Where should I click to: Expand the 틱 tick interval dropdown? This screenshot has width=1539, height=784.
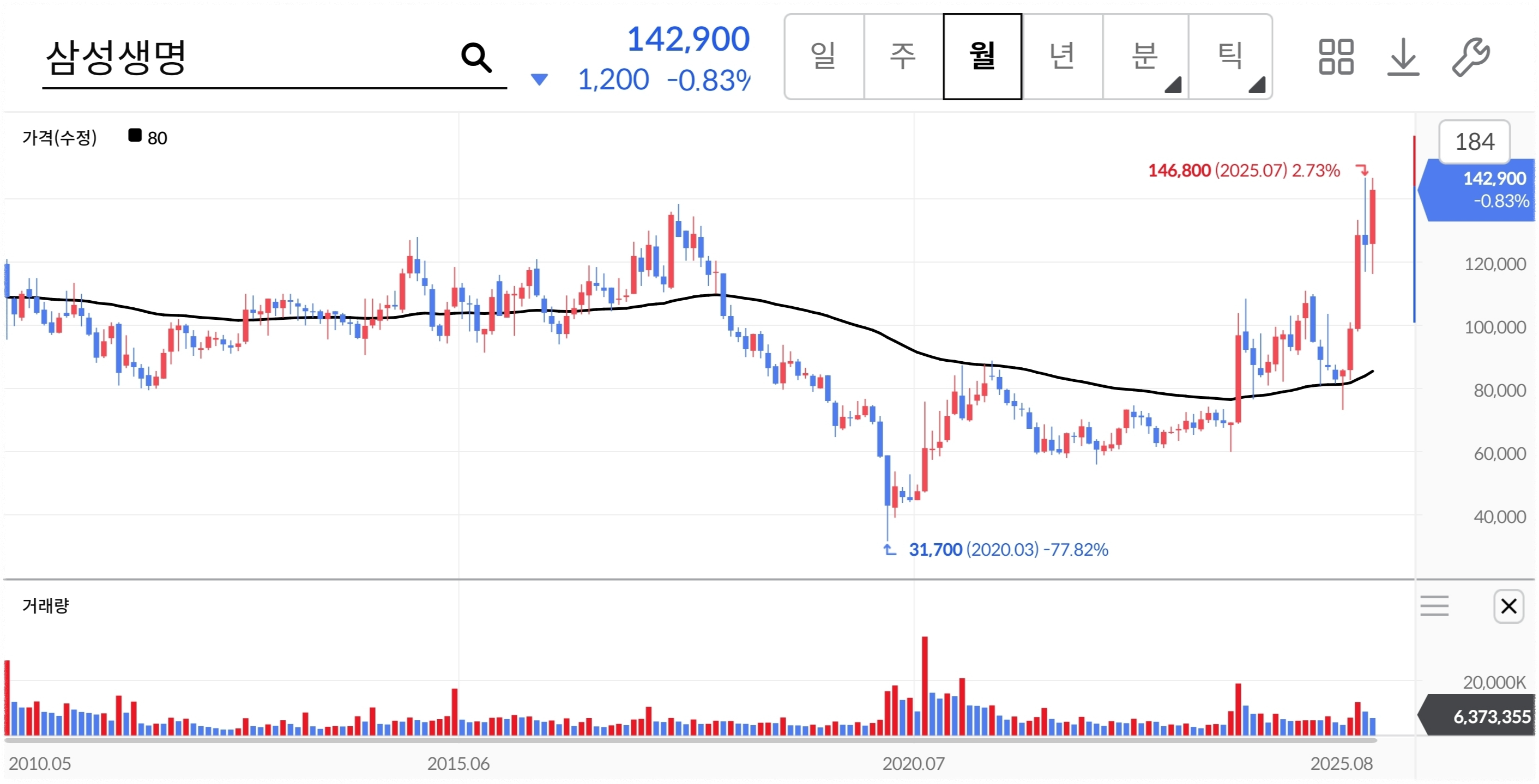pos(1230,57)
